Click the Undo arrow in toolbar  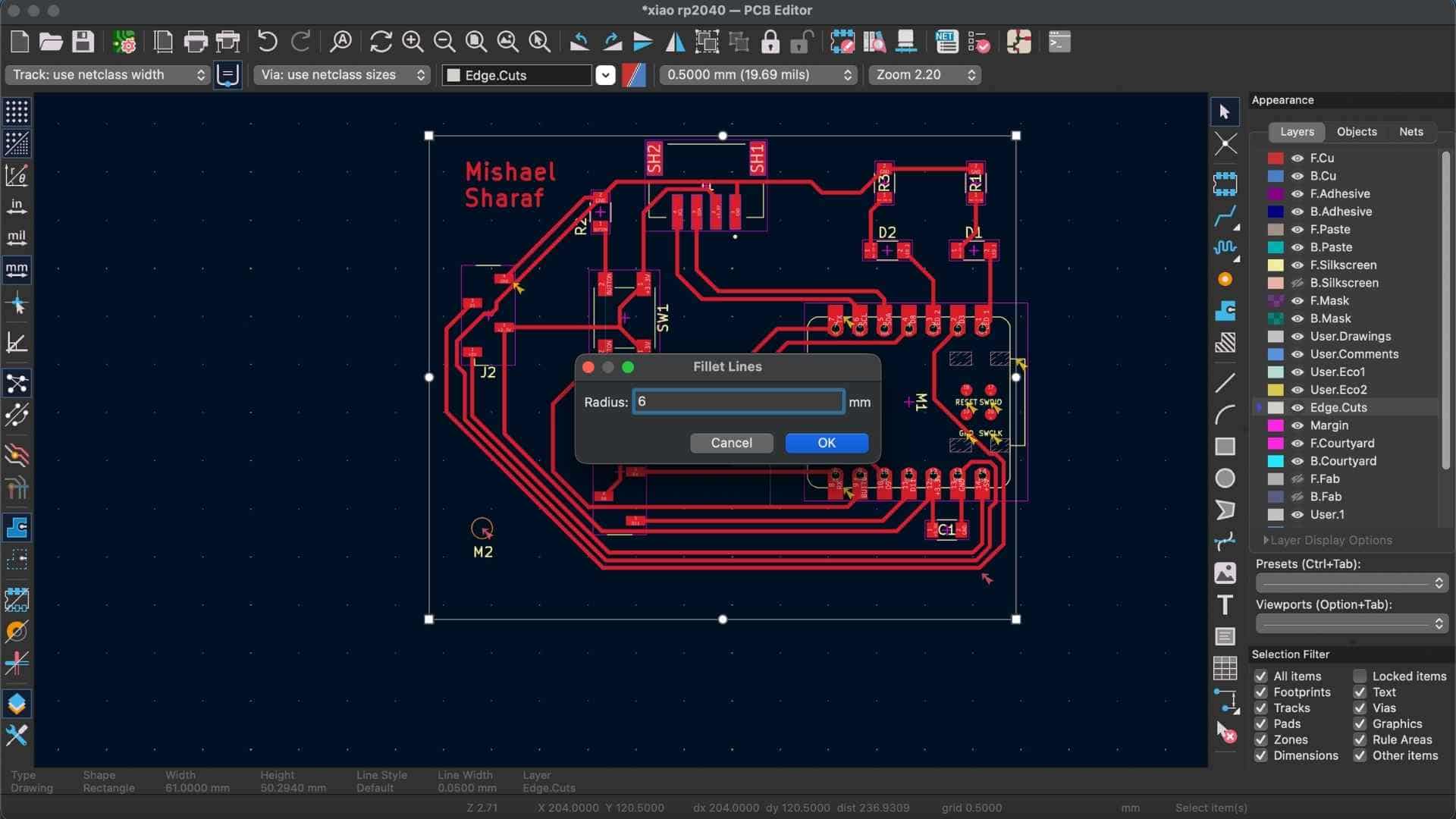tap(267, 42)
